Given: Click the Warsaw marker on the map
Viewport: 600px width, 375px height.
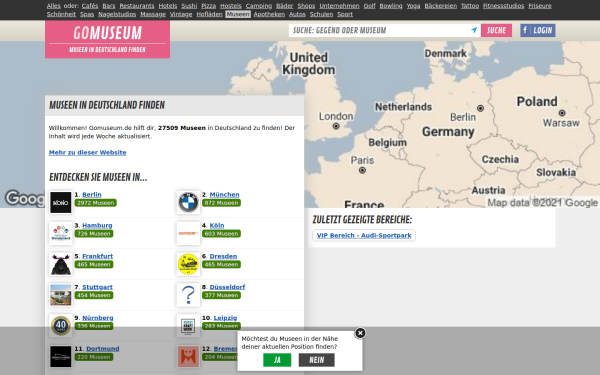Looking at the screenshot, I should click(562, 113).
